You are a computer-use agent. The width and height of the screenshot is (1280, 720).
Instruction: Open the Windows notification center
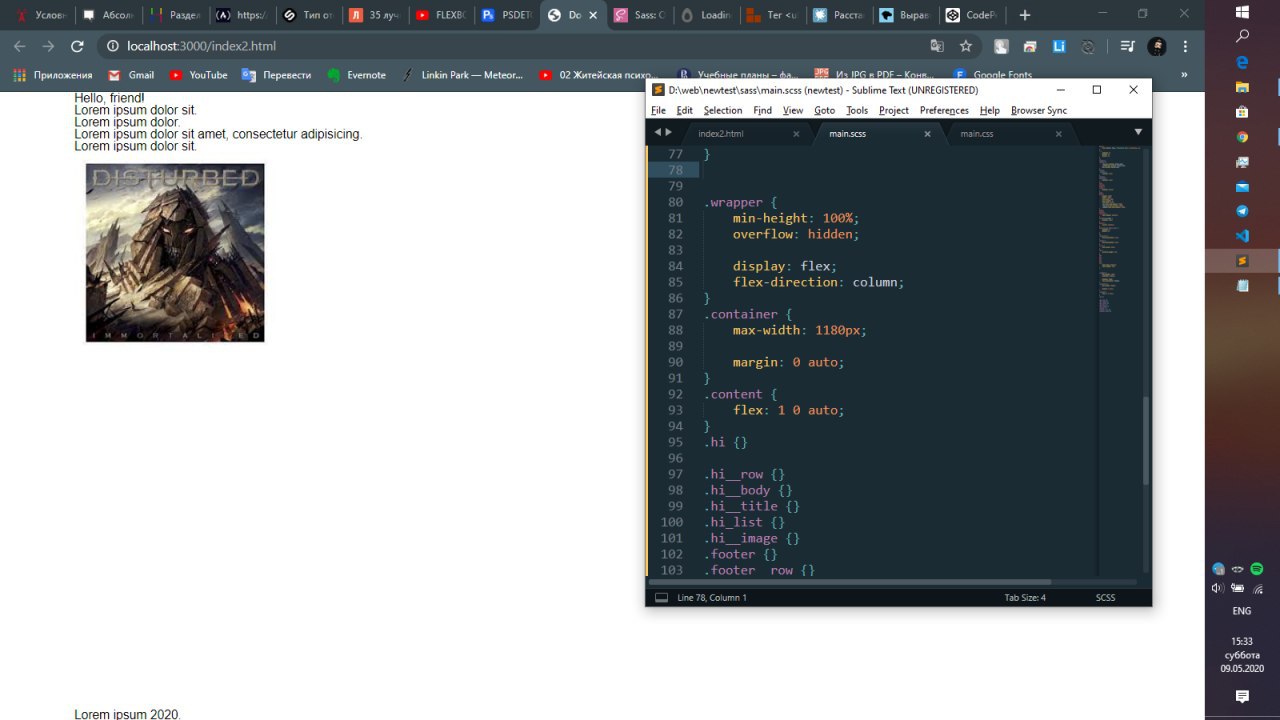click(1242, 696)
